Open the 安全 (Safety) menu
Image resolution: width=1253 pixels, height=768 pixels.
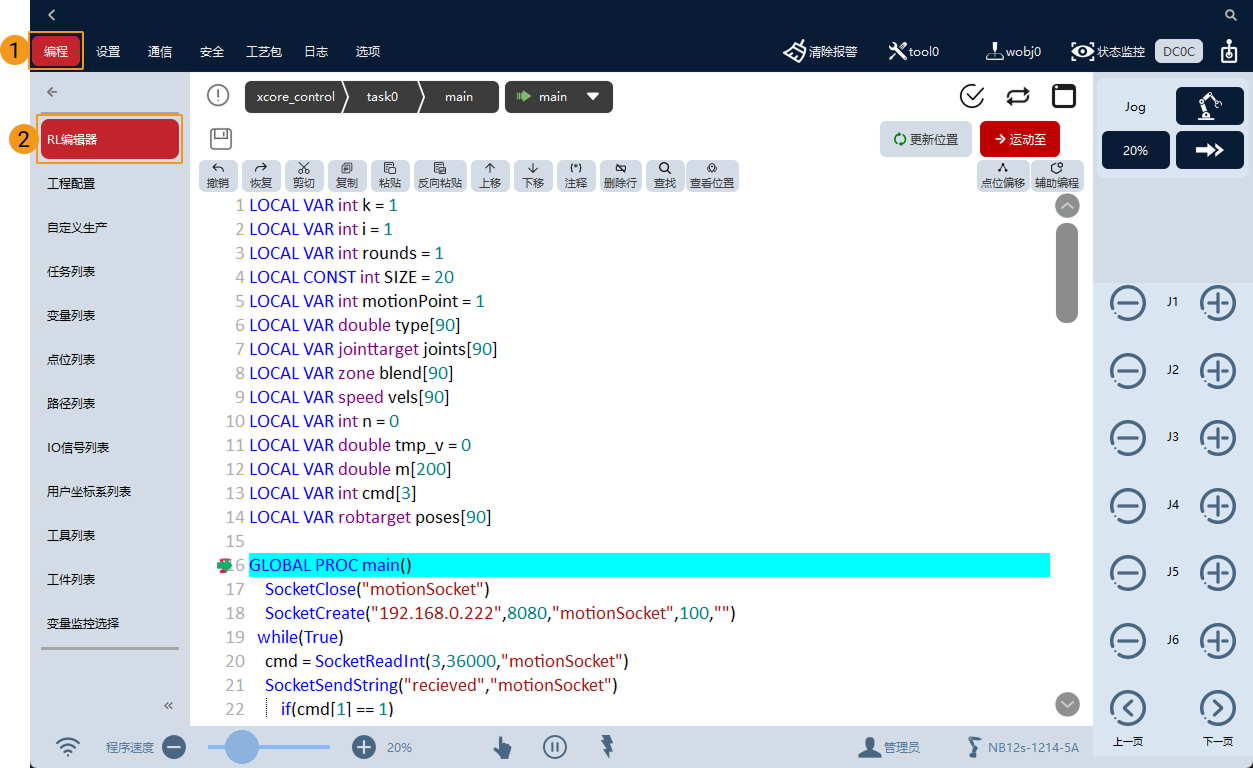point(212,51)
